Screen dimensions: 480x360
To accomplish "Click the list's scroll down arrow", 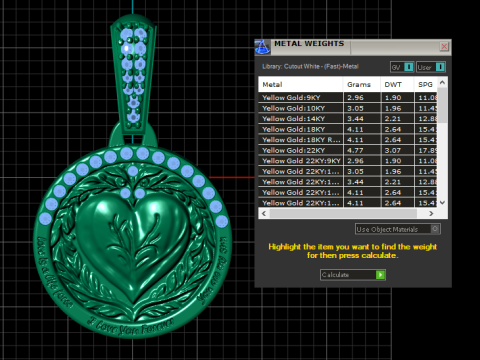I will (x=442, y=202).
